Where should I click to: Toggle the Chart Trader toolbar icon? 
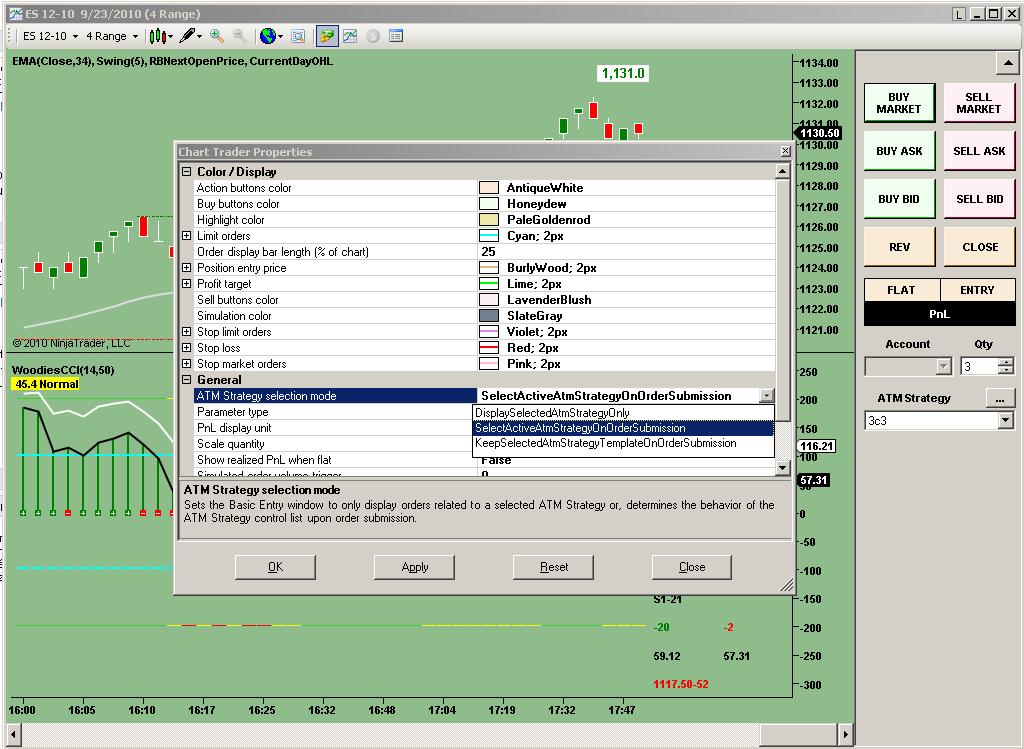327,36
